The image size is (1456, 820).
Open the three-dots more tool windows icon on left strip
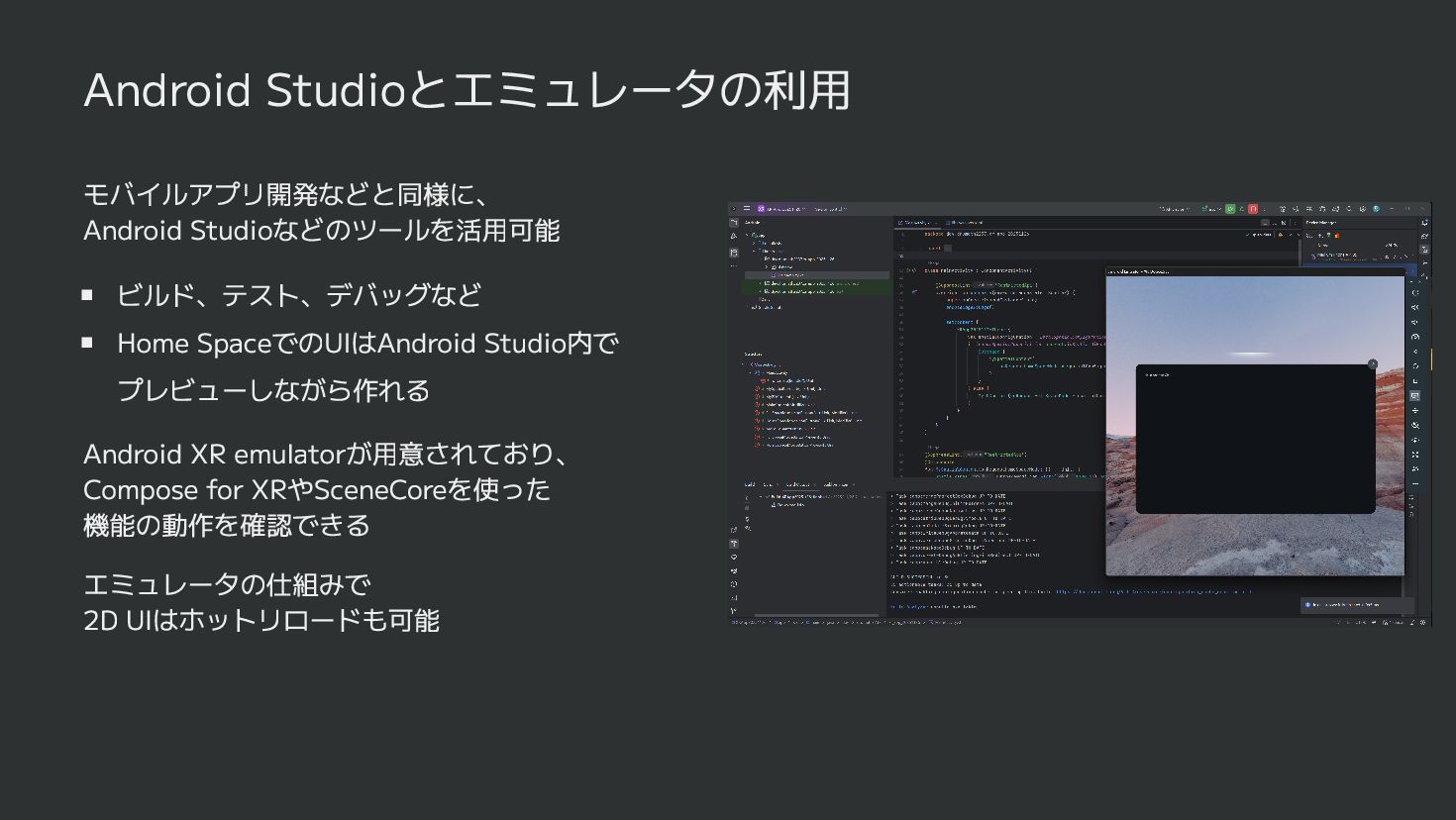pos(734,265)
